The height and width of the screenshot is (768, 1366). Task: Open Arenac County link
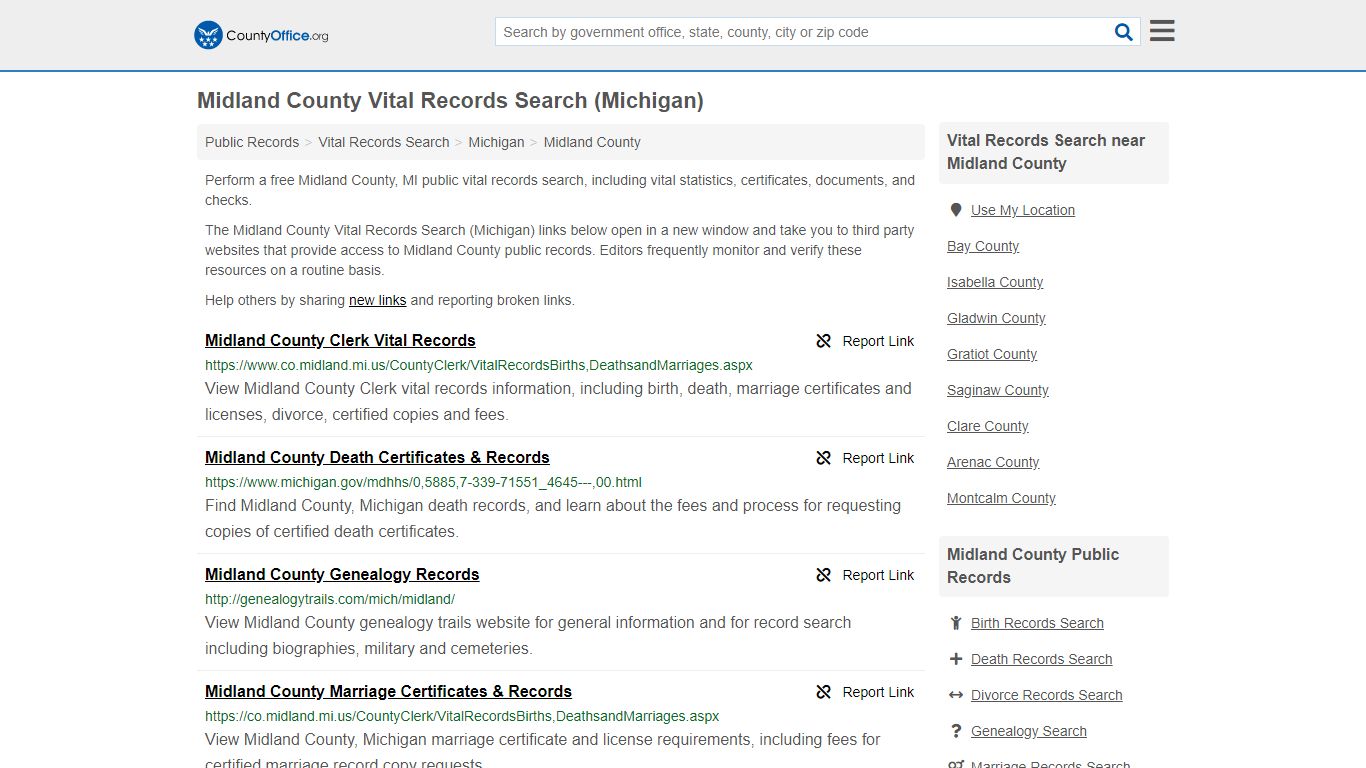point(993,462)
